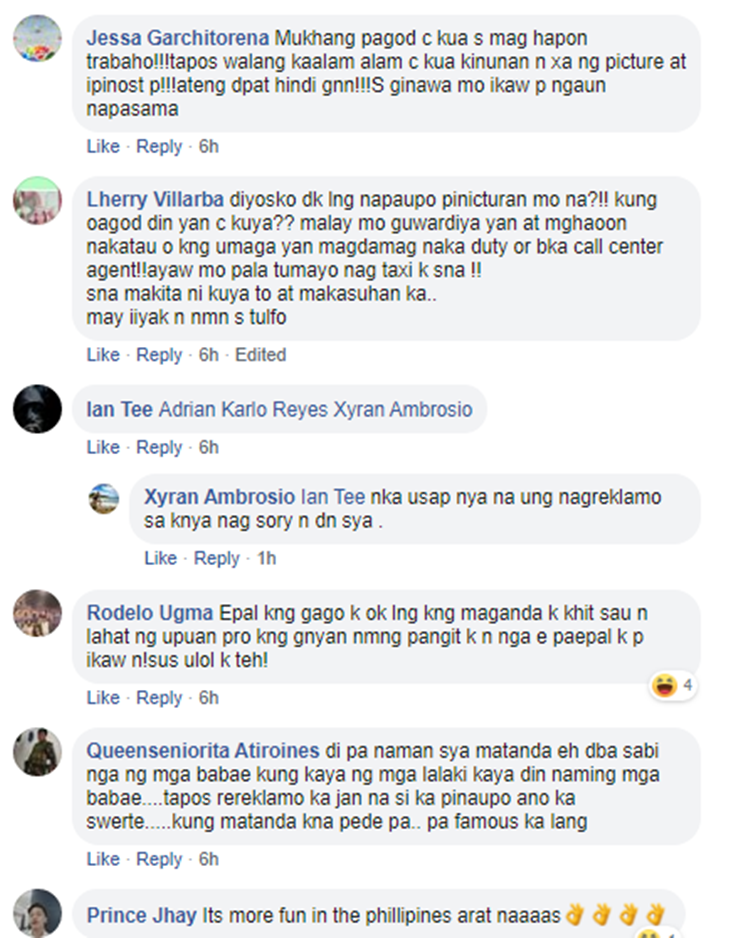
Task: Open Jessa Garchitorena's profile picture
Action: pyautogui.click(x=37, y=39)
